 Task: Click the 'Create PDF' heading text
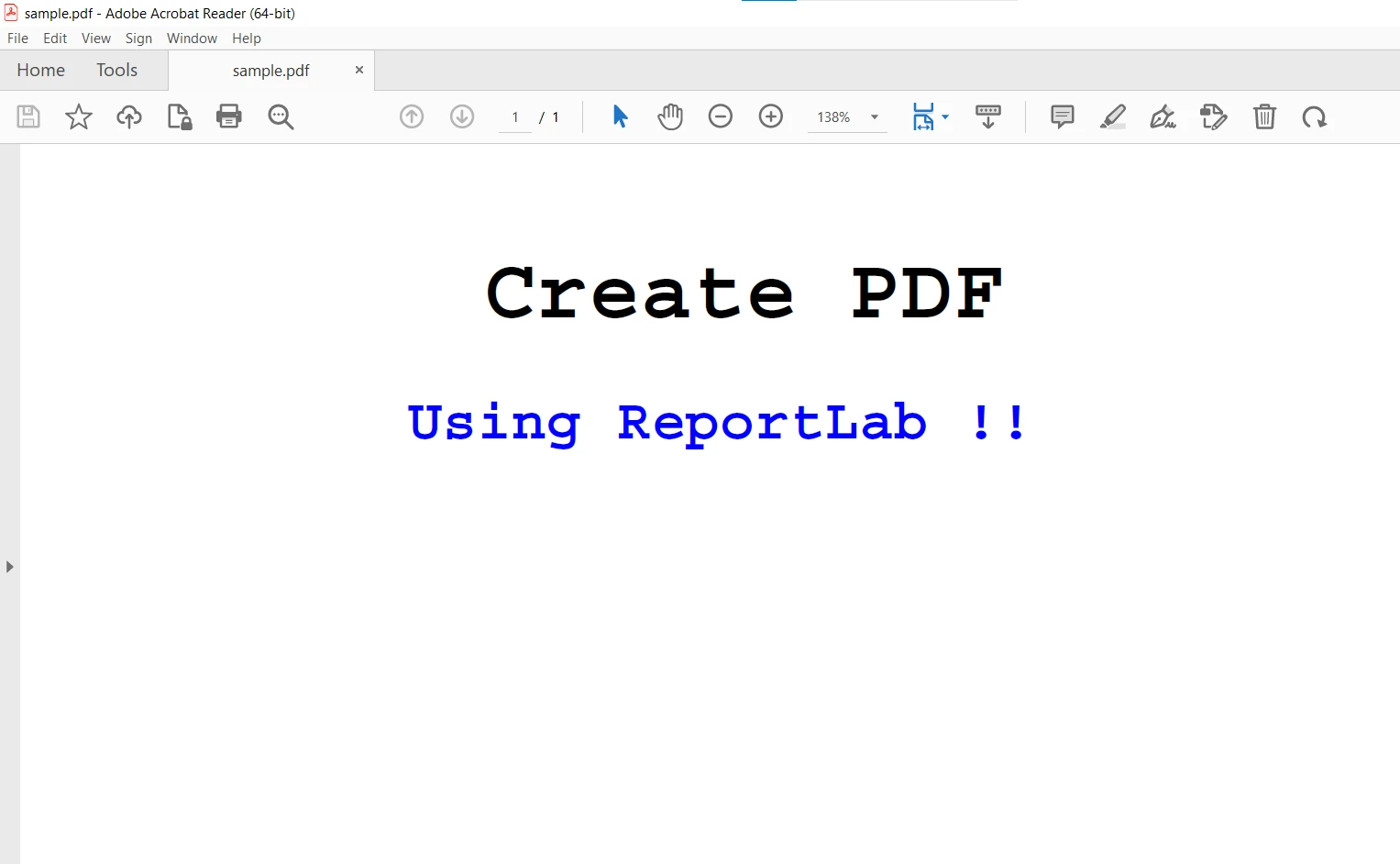pyautogui.click(x=744, y=294)
